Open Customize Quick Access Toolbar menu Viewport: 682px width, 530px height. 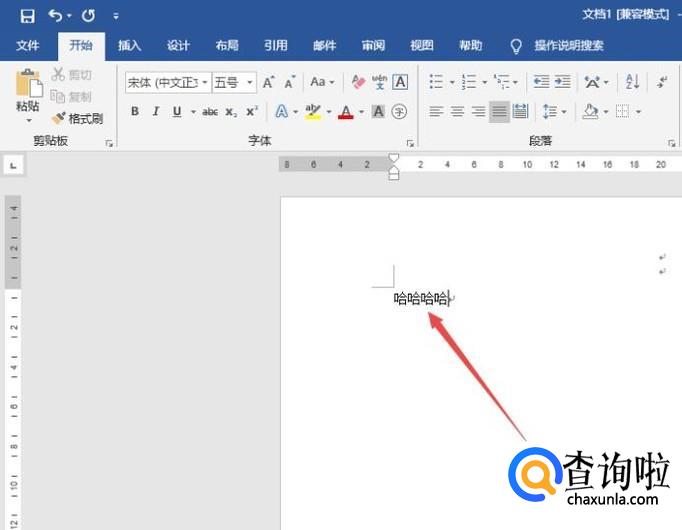[116, 16]
